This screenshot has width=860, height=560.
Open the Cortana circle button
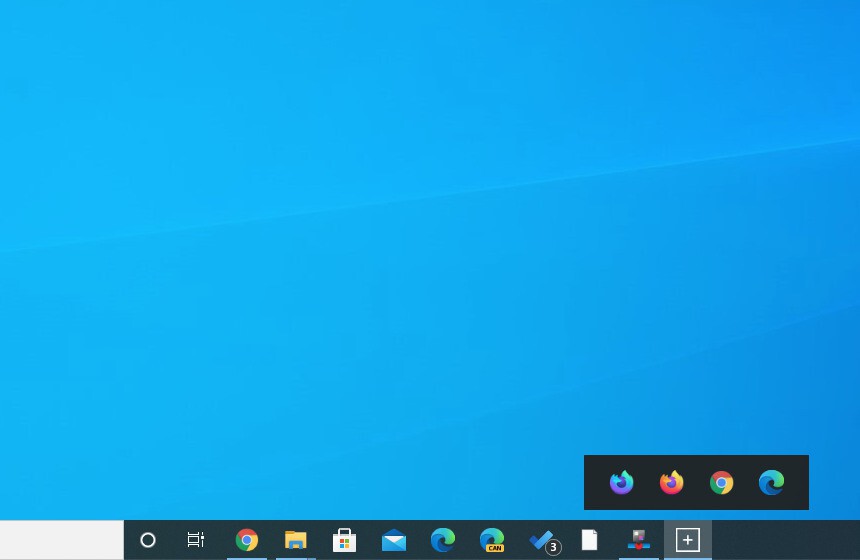coord(148,540)
